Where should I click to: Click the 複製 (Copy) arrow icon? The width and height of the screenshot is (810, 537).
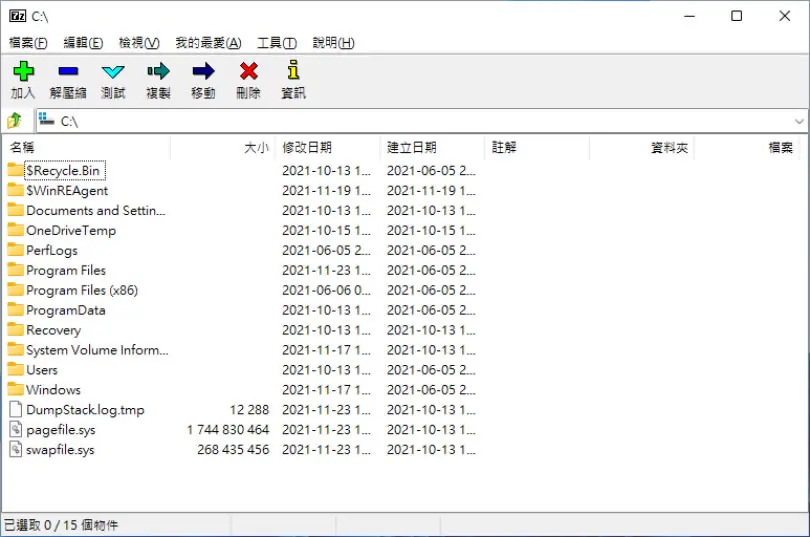click(158, 71)
